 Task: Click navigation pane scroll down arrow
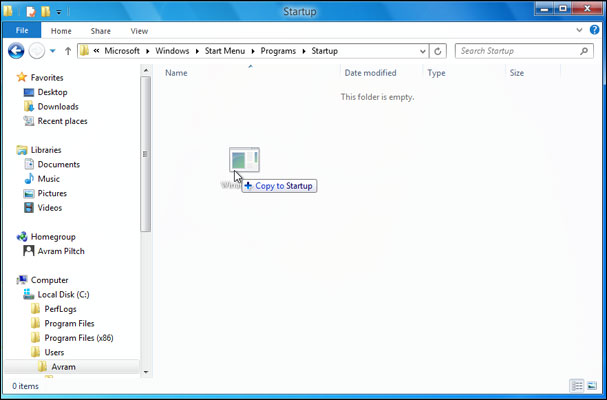click(x=146, y=372)
